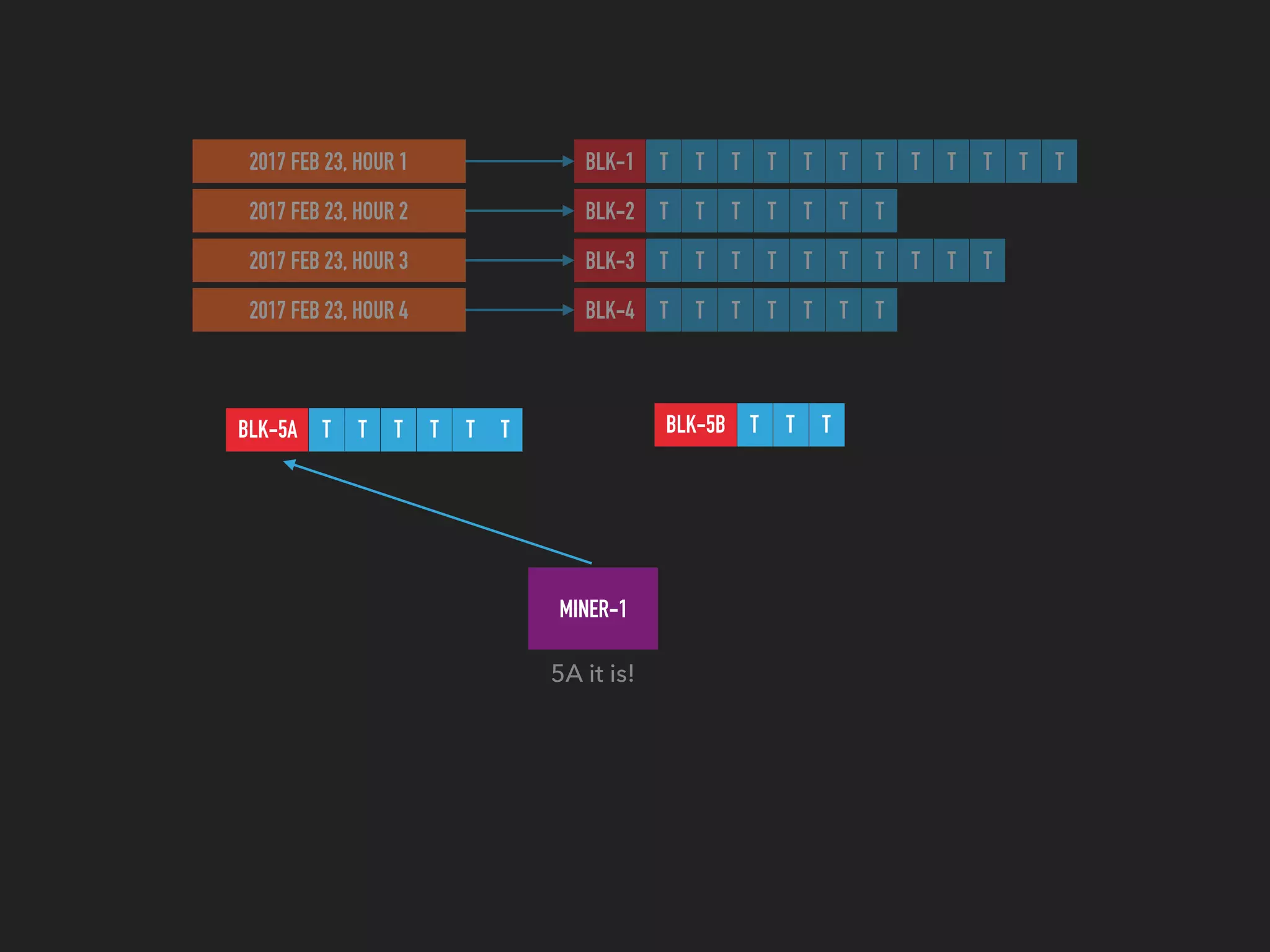Click arrow from MINER-1 to BLK-5A

pyautogui.click(x=437, y=512)
